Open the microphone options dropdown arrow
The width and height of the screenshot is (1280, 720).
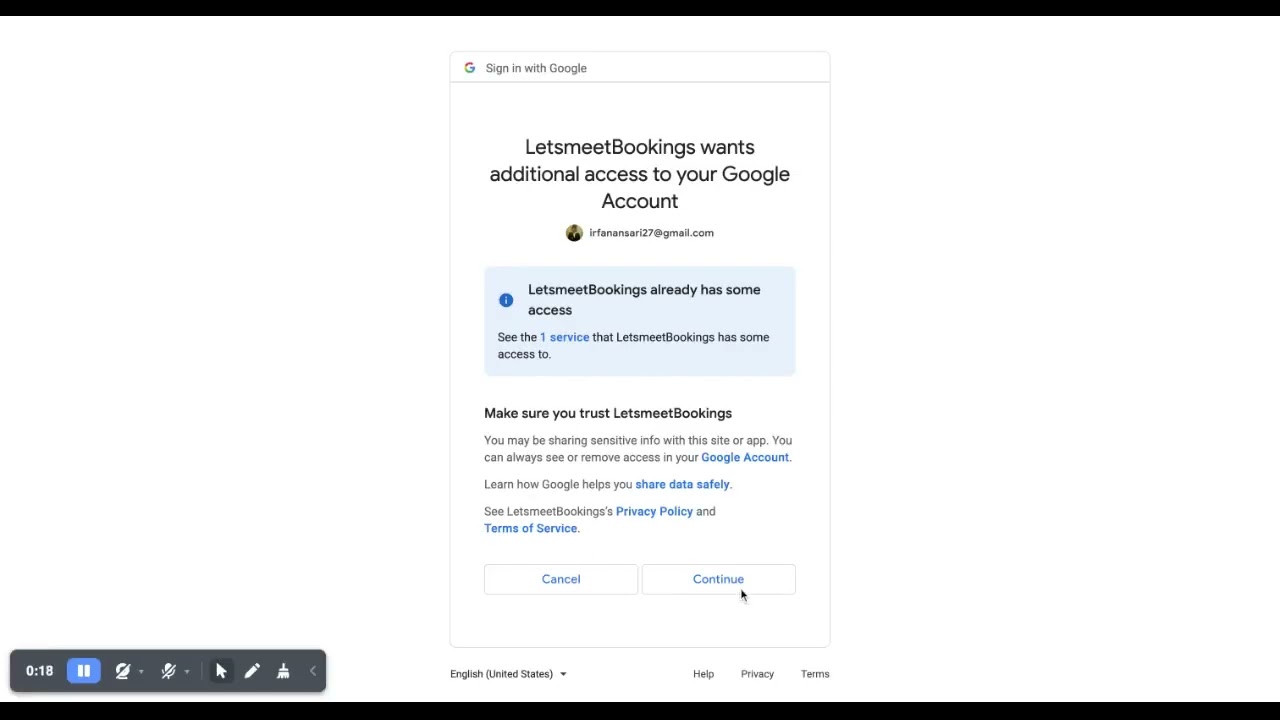click(x=187, y=672)
